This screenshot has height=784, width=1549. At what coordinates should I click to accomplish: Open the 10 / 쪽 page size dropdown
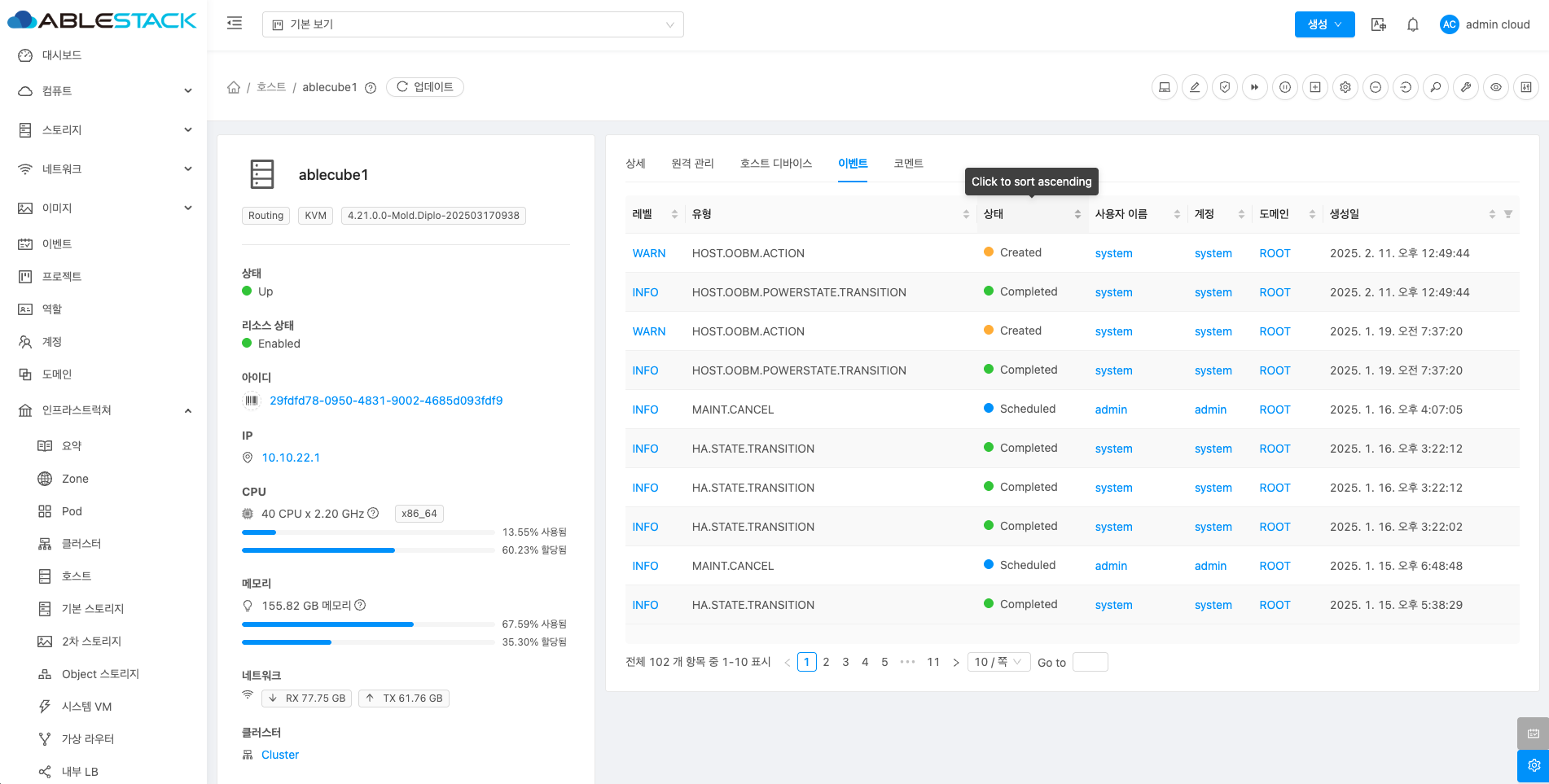(x=998, y=662)
